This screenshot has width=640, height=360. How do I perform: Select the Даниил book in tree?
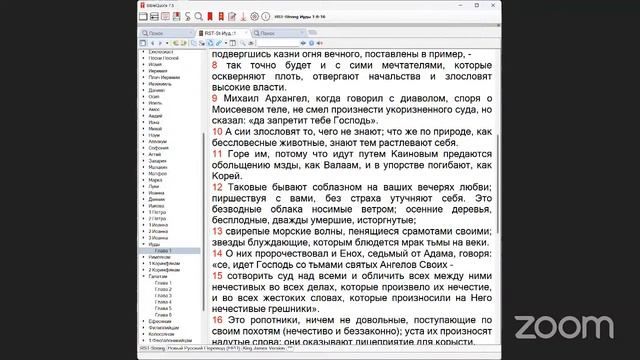(157, 90)
